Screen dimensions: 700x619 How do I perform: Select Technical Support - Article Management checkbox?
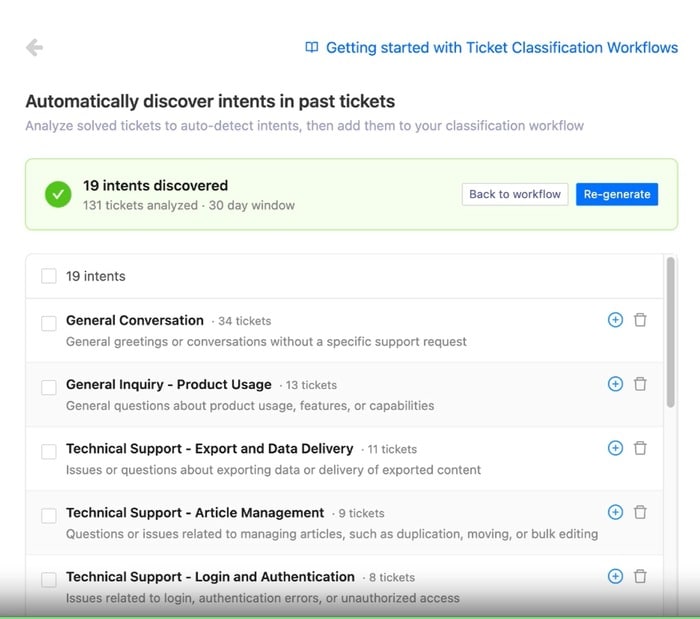[x=49, y=515]
